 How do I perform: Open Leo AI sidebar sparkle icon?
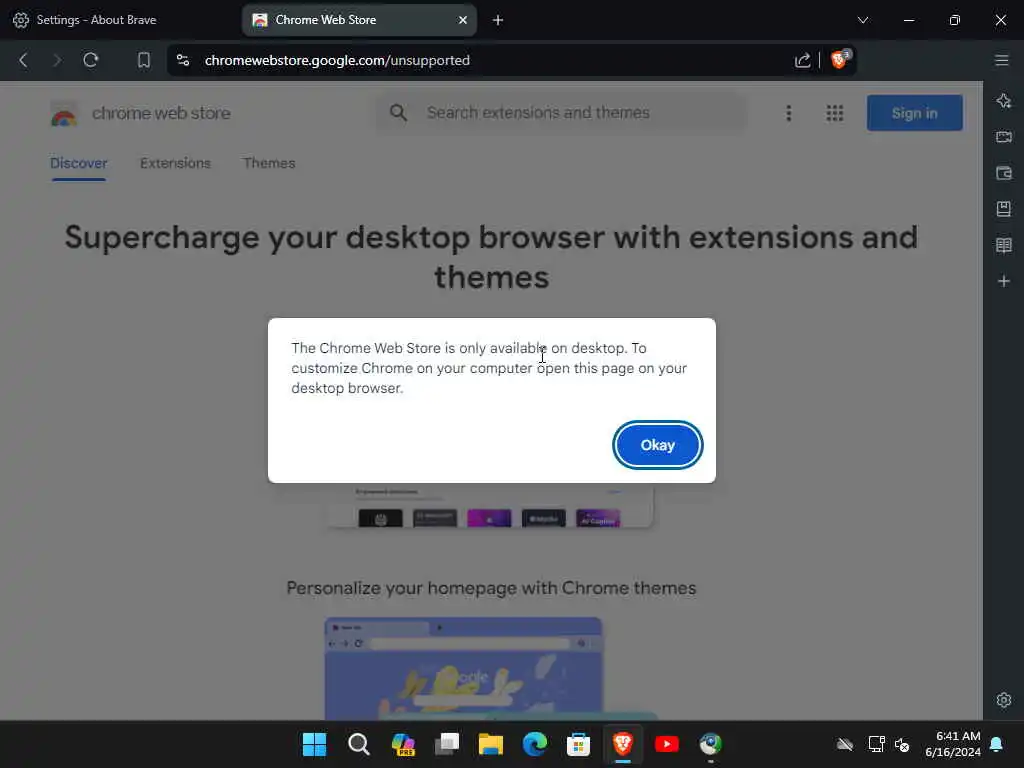[1004, 101]
